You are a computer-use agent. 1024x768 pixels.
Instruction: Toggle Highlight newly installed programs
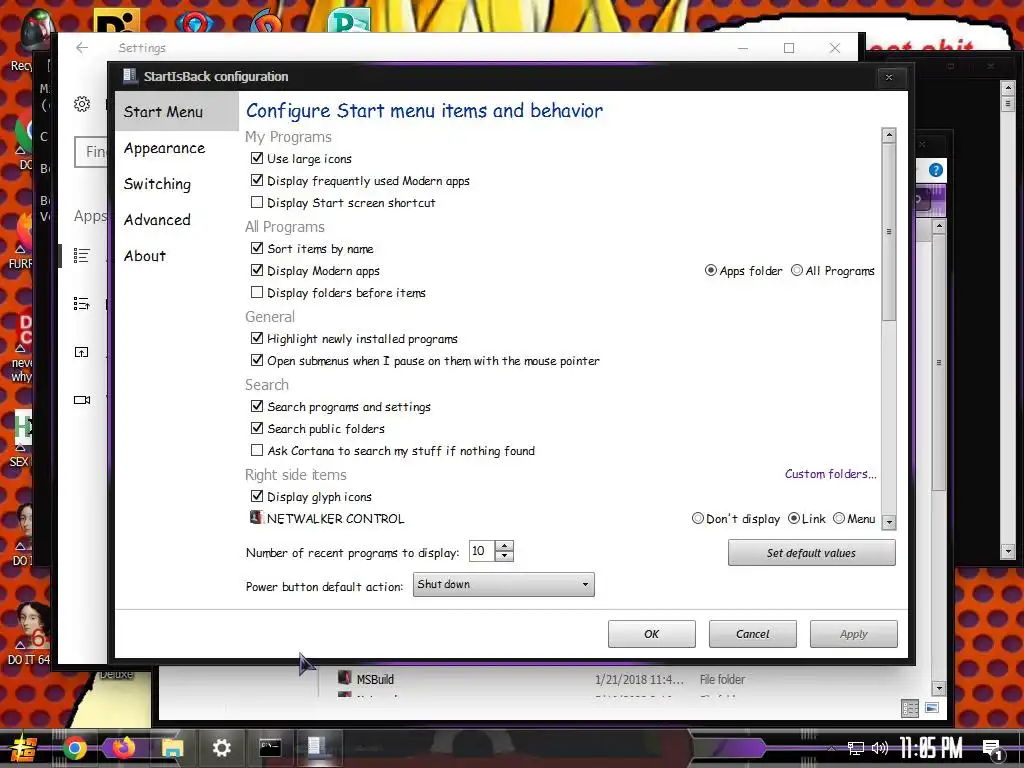(x=257, y=338)
